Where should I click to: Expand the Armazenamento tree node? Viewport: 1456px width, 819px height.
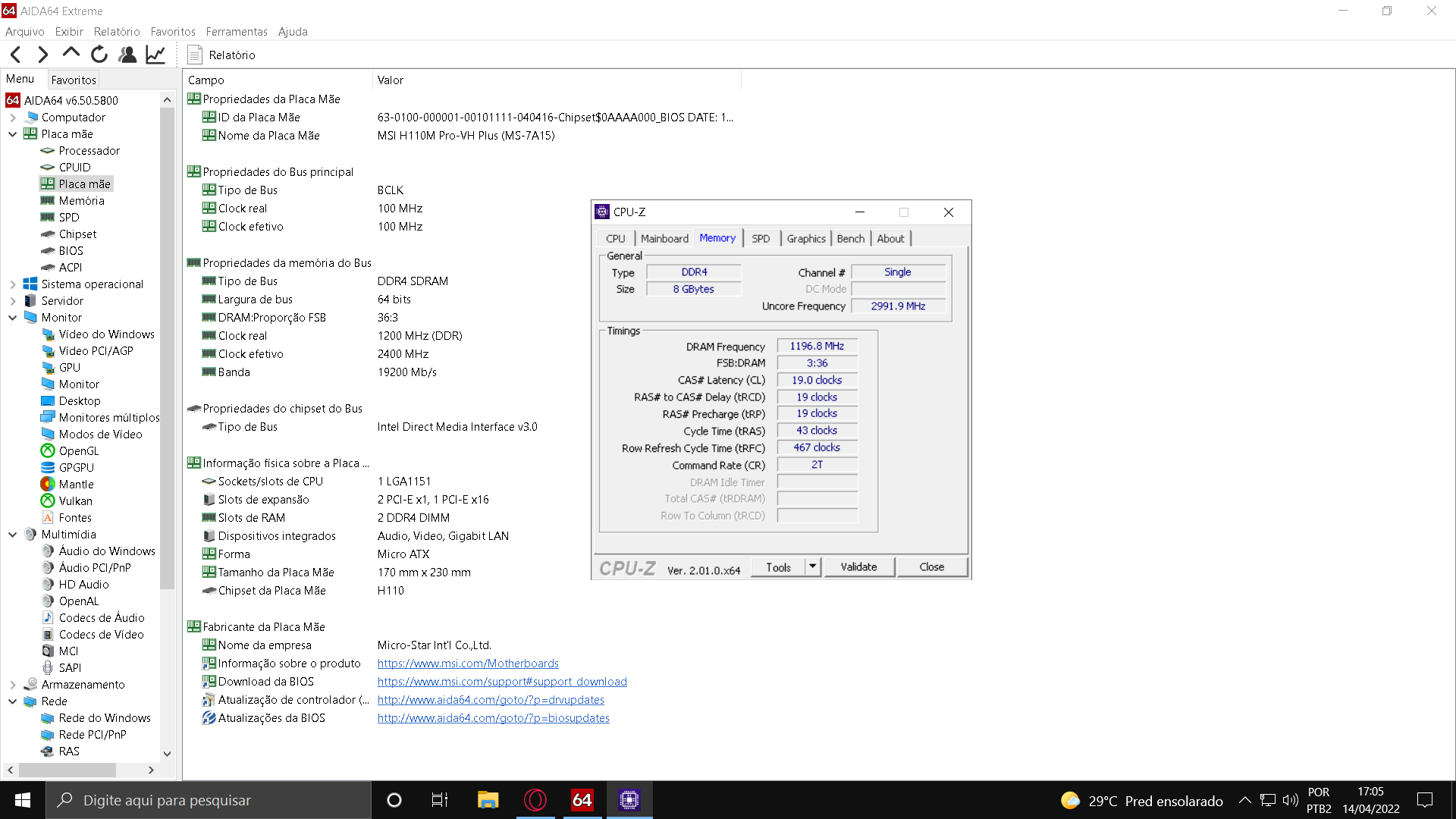(13, 685)
